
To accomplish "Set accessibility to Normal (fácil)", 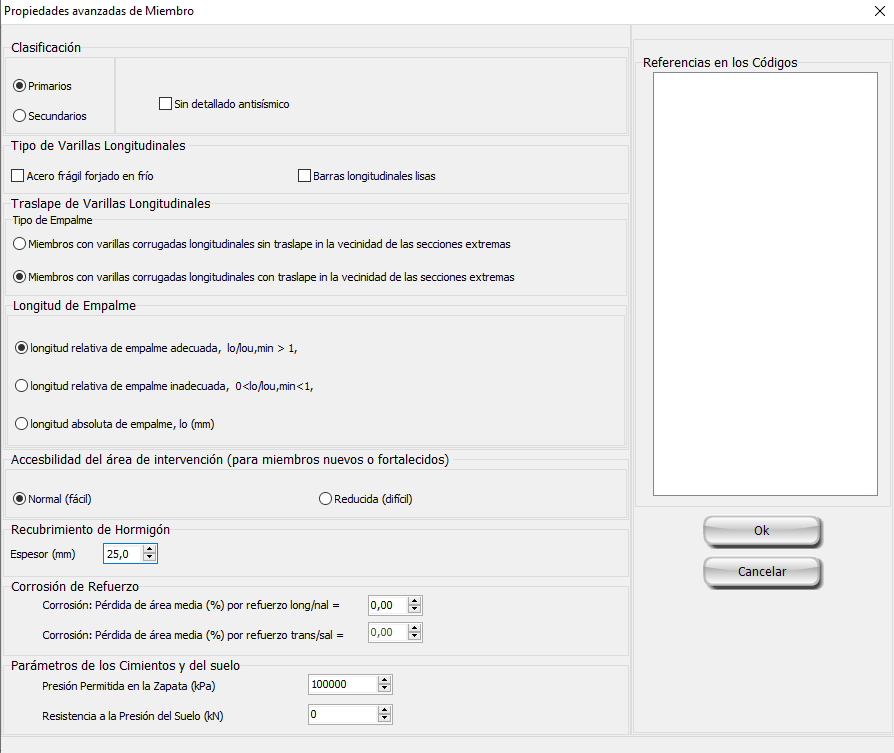I will 18,499.
